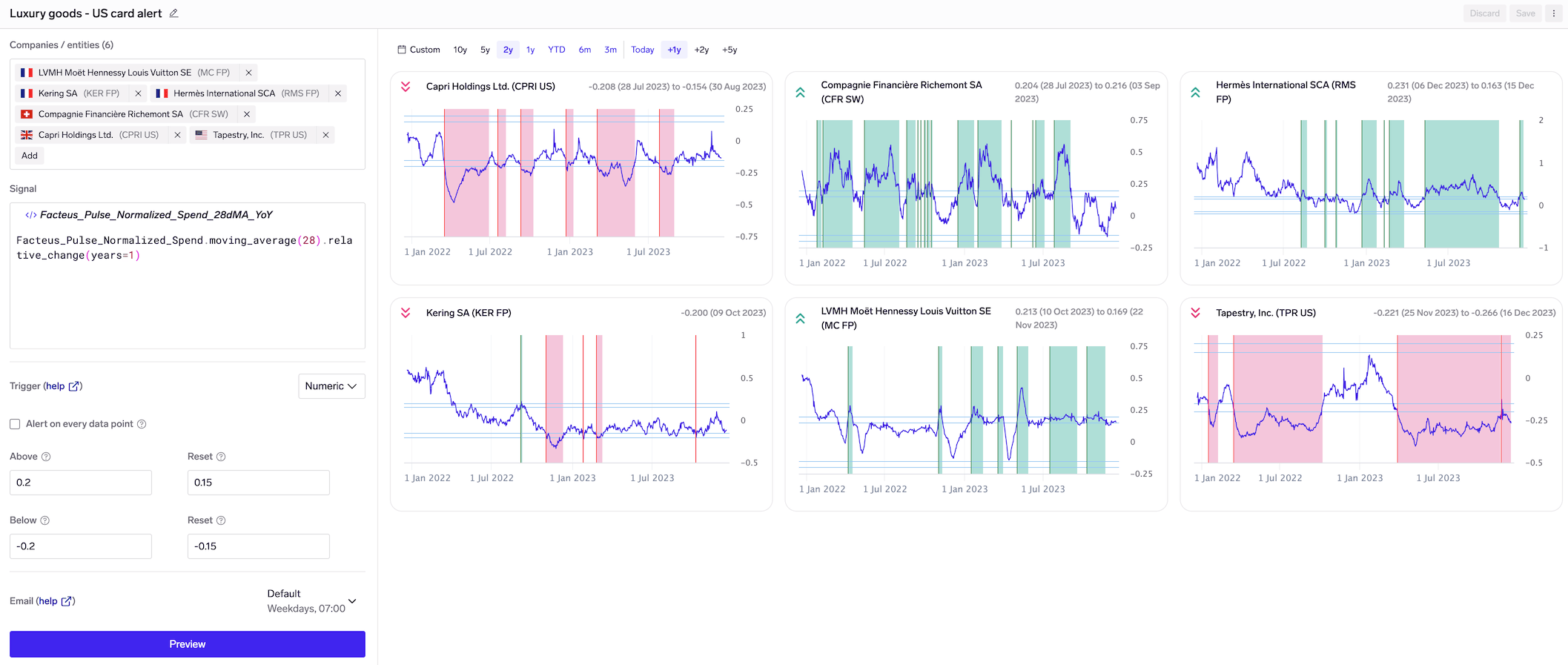Click the Above Reset input 0.15

pos(259,483)
